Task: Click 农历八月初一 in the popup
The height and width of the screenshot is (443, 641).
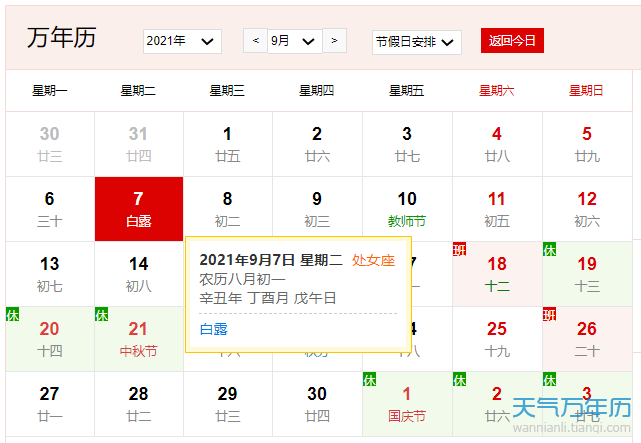Action: click(x=242, y=280)
